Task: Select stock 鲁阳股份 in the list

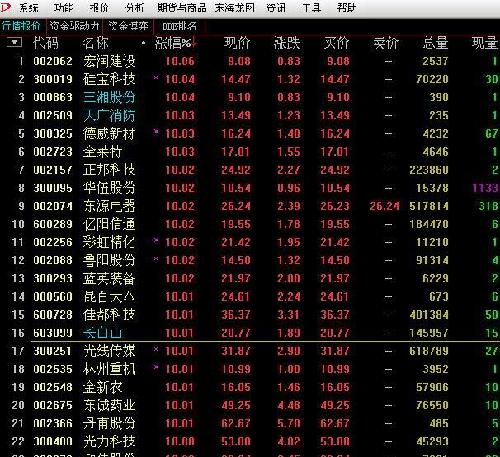Action: (109, 260)
